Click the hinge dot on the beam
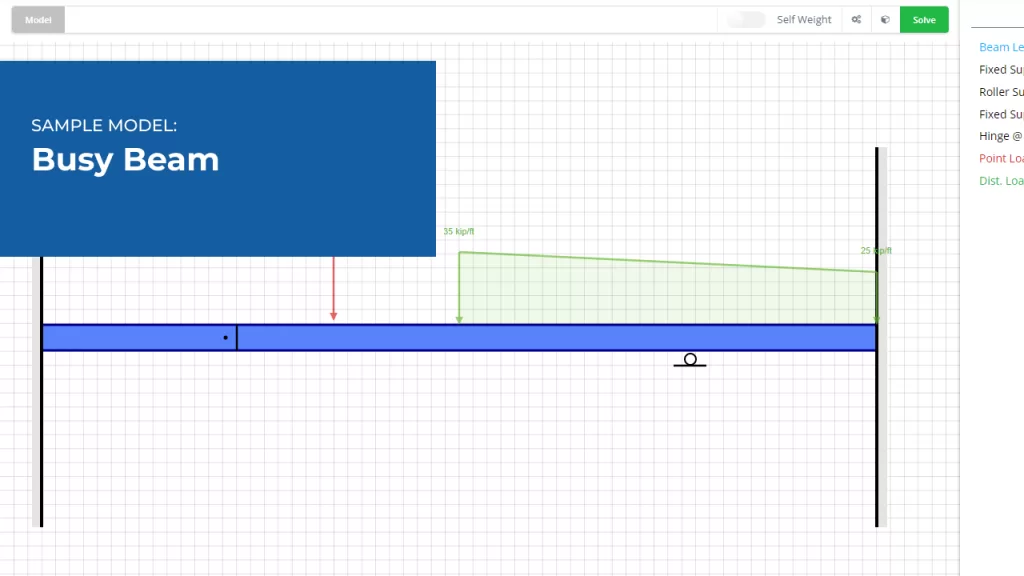The image size is (1024, 576). click(x=226, y=338)
